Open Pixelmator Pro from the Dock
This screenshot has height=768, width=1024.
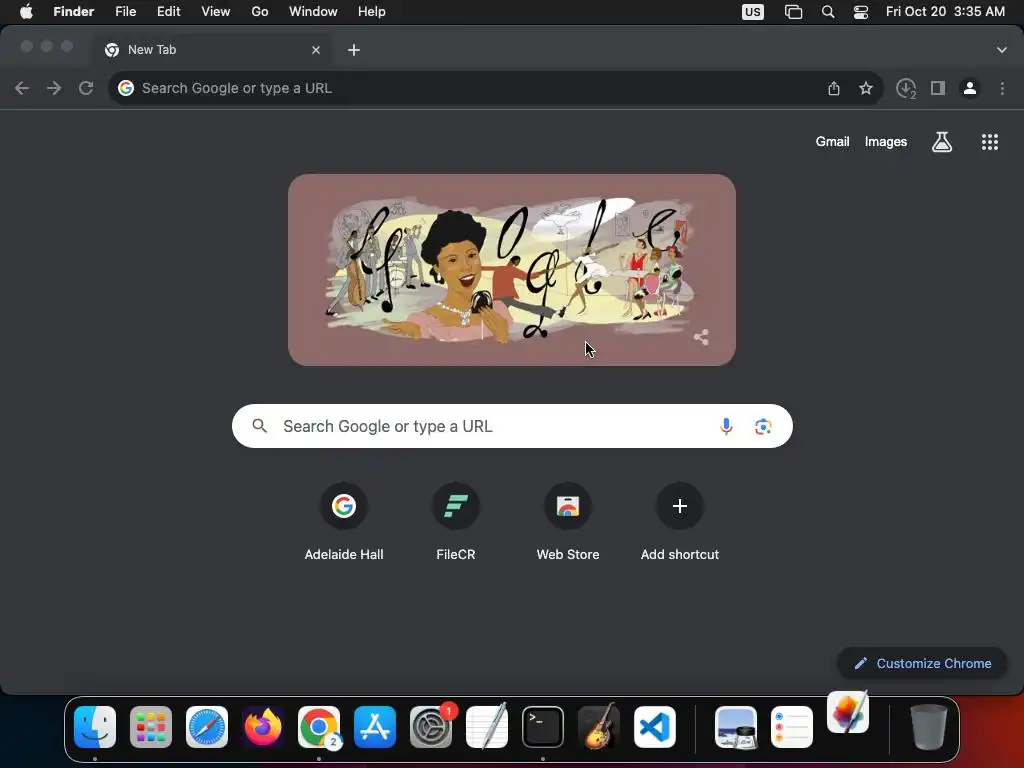coord(848,713)
